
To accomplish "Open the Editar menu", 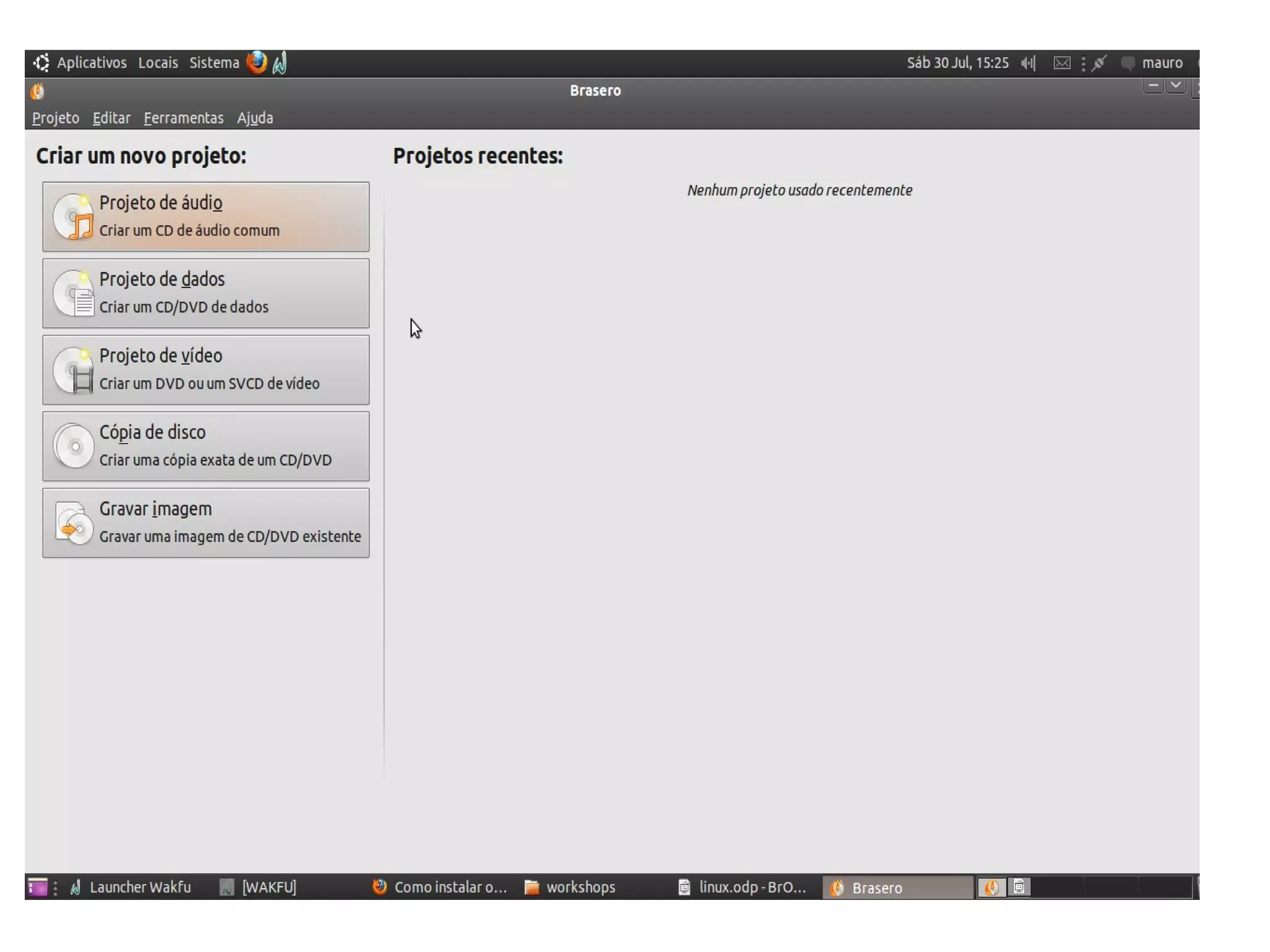I will (x=112, y=118).
